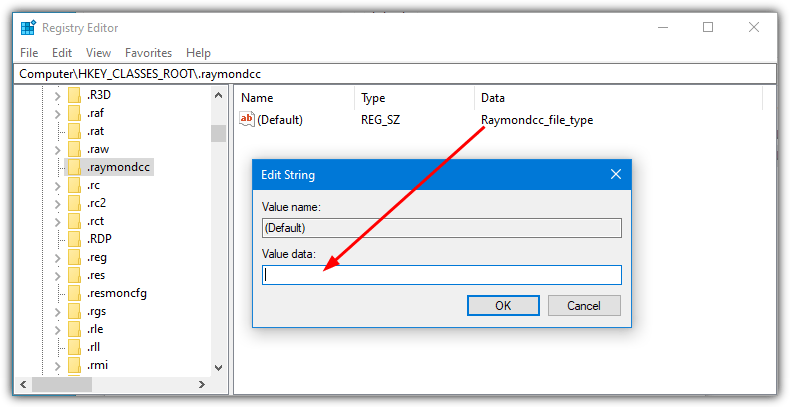Expand the .res key
The height and width of the screenshot is (407, 790).
click(57, 276)
